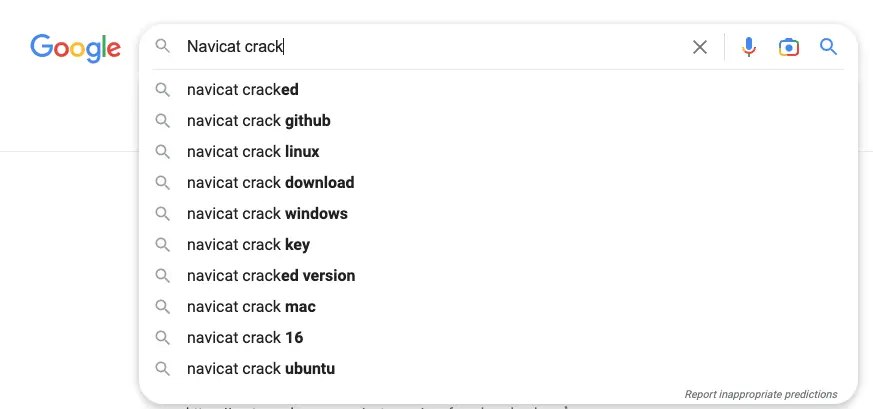The width and height of the screenshot is (873, 409).
Task: Select "navicat crack download" suggestion
Action: (270, 183)
